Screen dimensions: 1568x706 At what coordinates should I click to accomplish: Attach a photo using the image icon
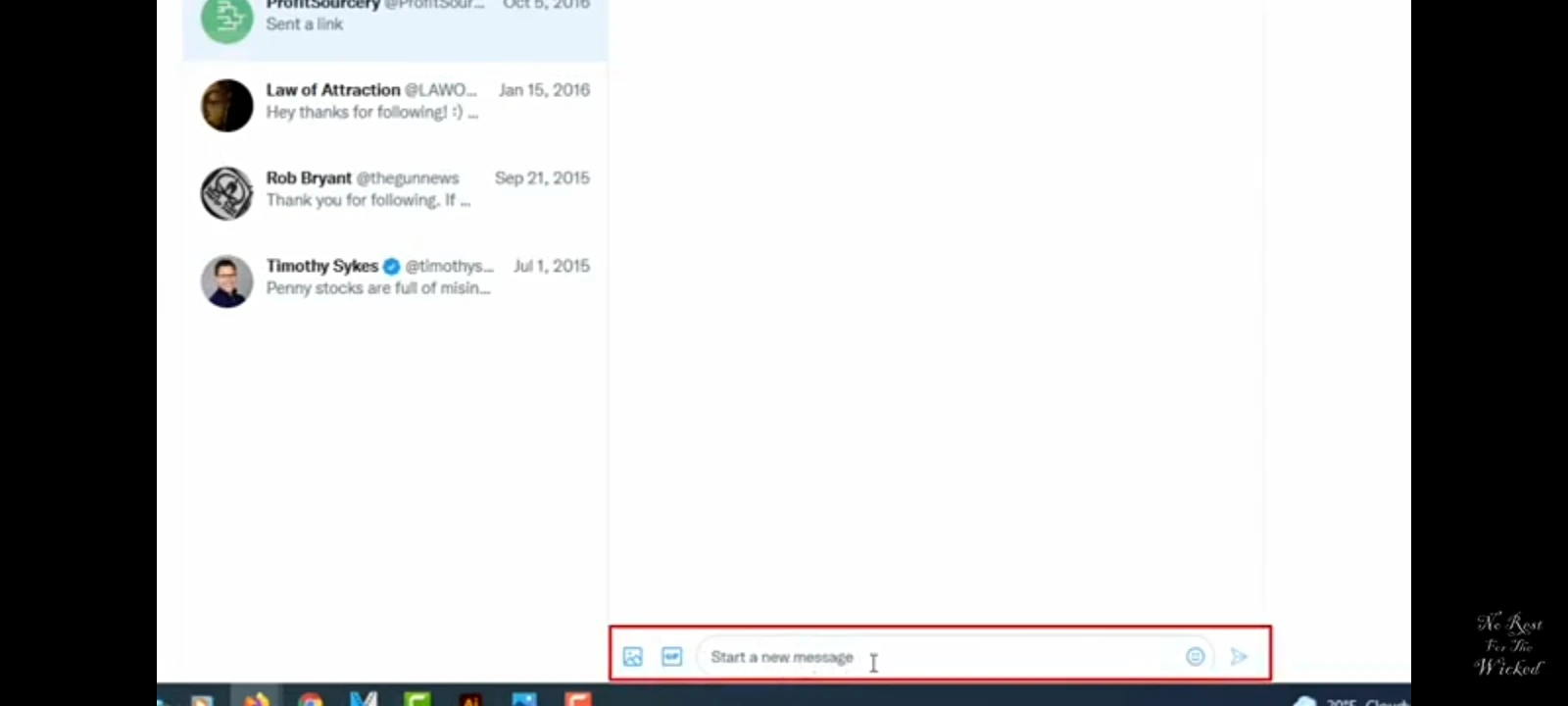pos(633,657)
